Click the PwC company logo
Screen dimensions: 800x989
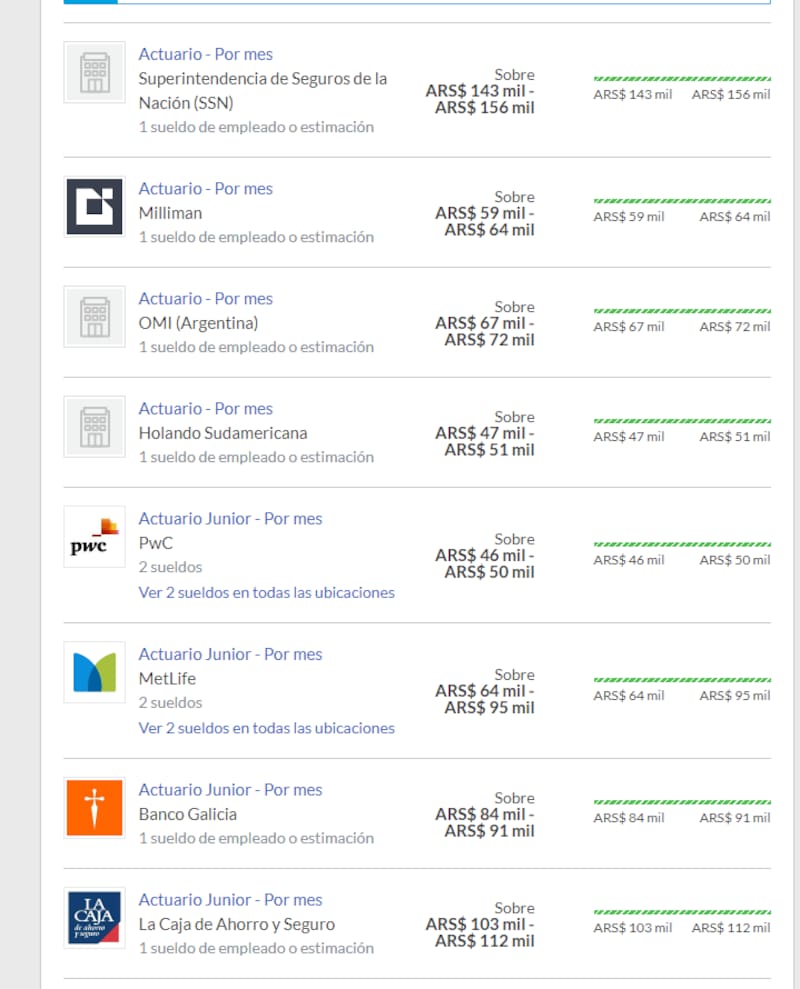coord(95,537)
